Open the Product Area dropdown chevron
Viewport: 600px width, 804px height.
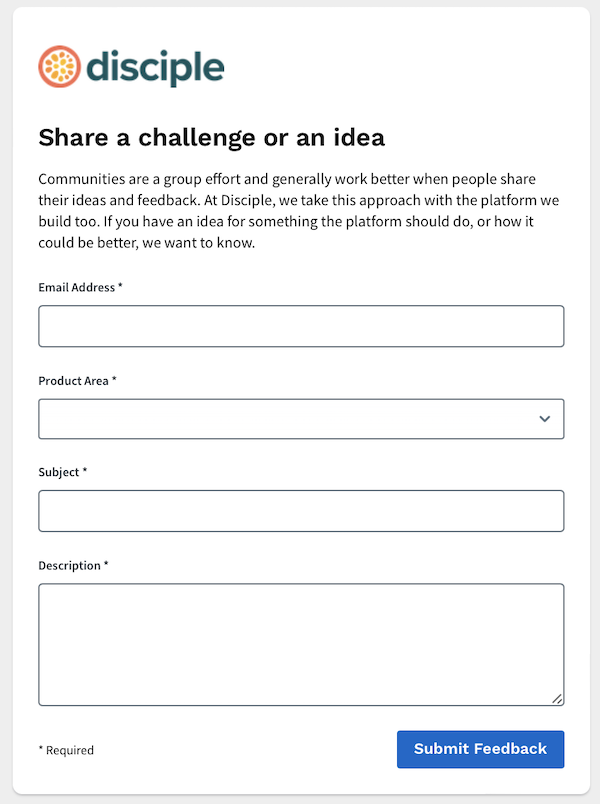coord(545,419)
